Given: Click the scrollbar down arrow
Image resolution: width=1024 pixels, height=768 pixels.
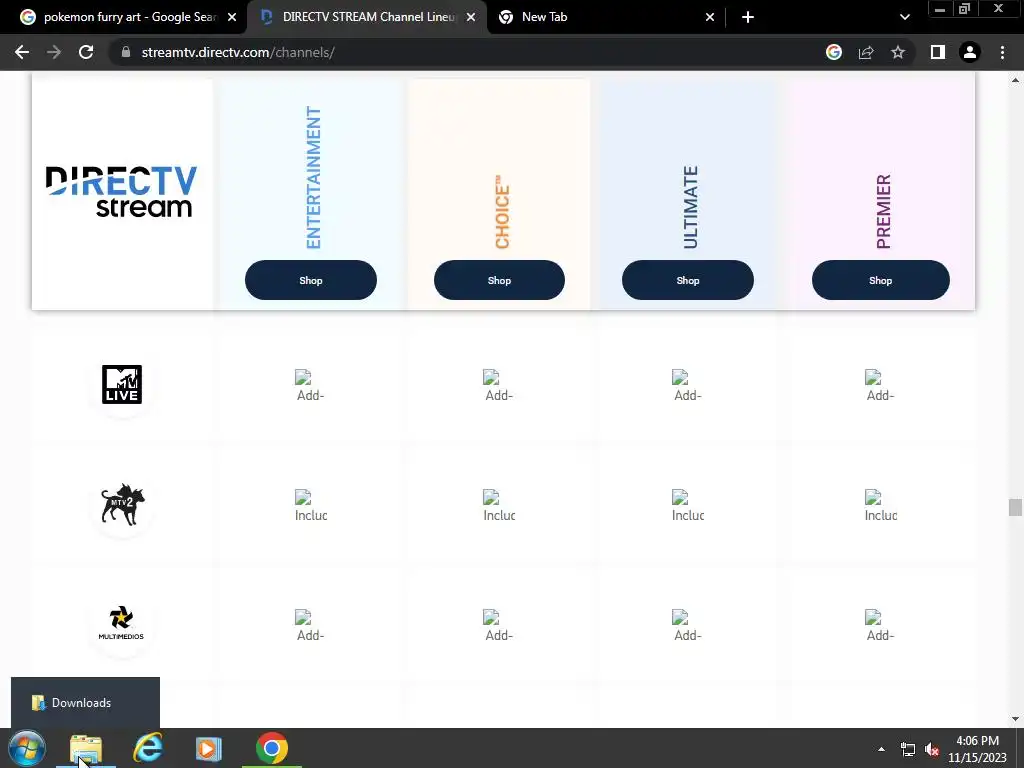Looking at the screenshot, I should pyautogui.click(x=1015, y=719).
